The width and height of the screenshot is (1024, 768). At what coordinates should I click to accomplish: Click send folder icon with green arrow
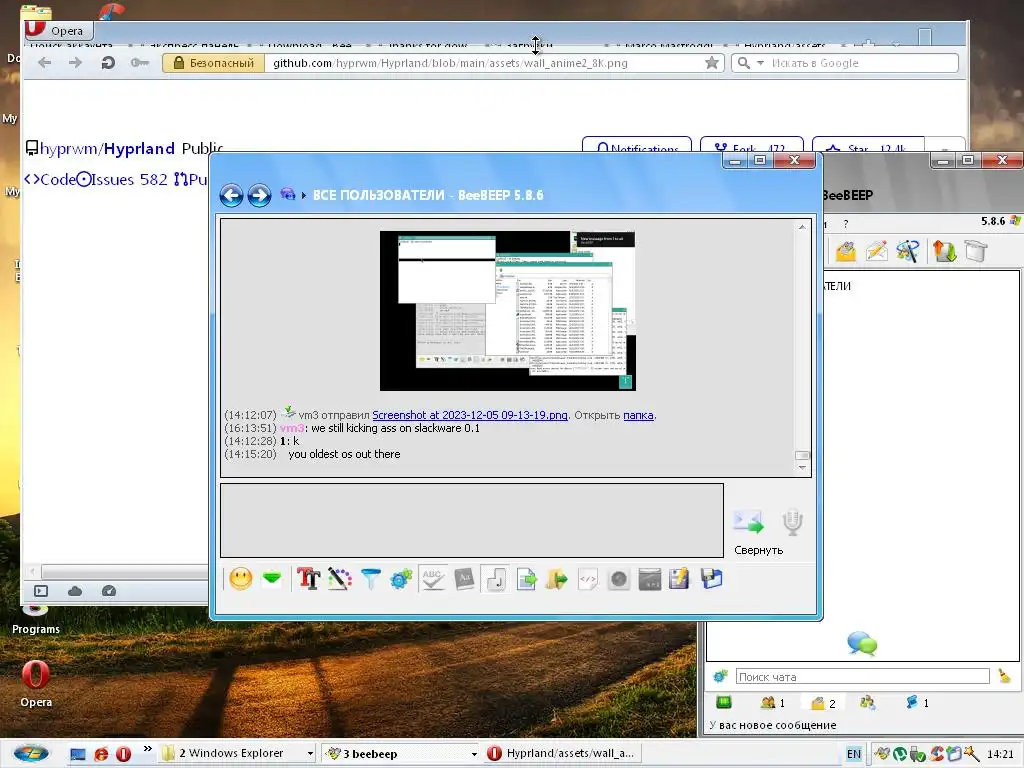click(x=556, y=579)
